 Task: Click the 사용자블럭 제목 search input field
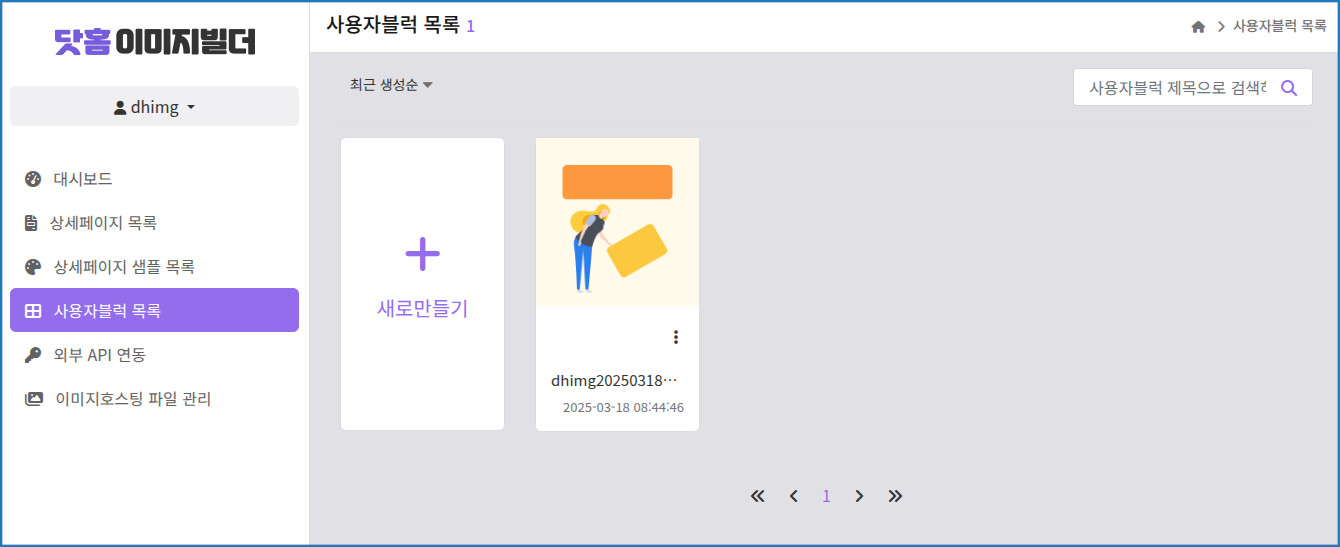coord(1176,88)
